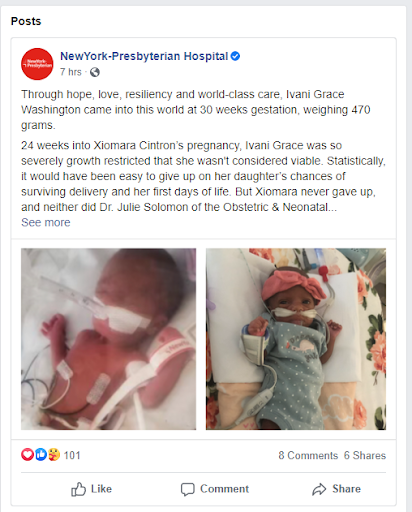View the 101 reactions count
The width and height of the screenshot is (412, 512).
click(72, 455)
